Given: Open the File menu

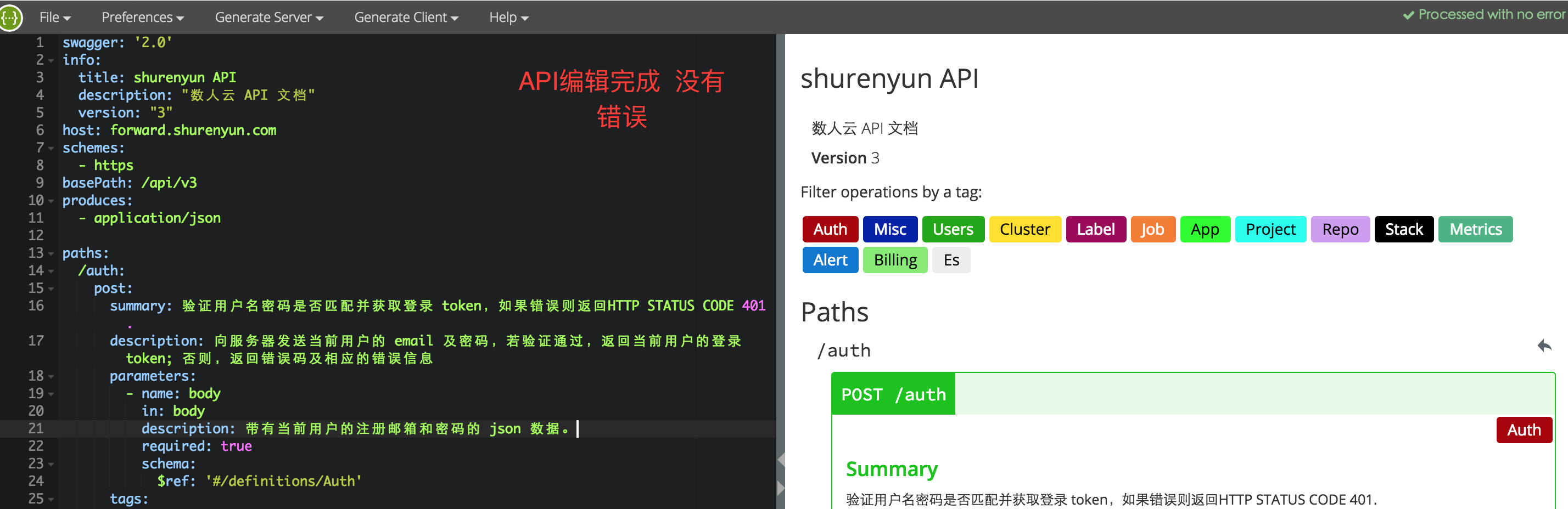Looking at the screenshot, I should coord(55,18).
